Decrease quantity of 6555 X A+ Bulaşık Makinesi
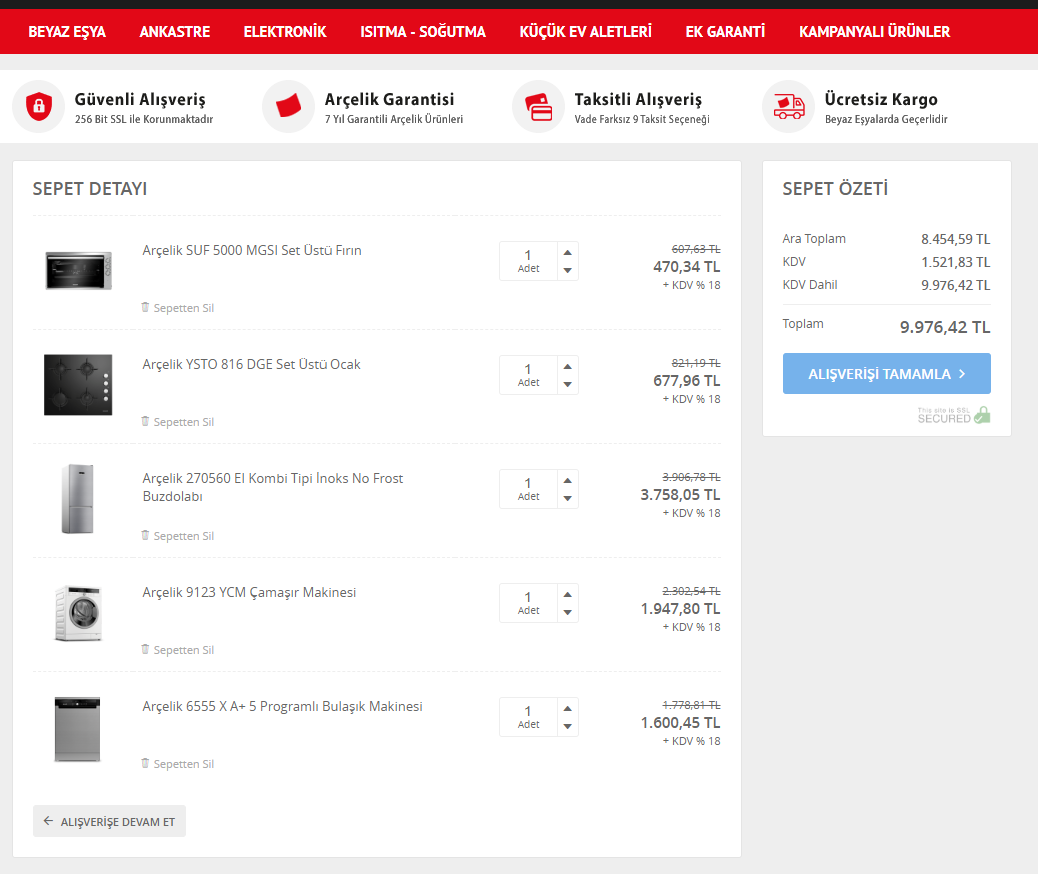 coord(567,726)
